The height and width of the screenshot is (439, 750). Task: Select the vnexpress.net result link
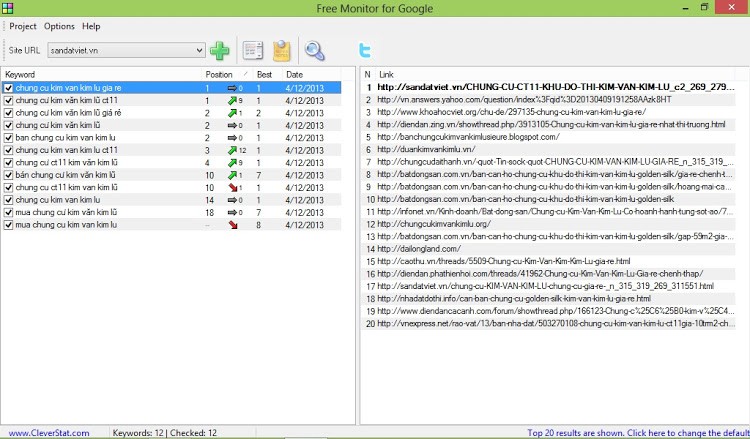coord(555,323)
